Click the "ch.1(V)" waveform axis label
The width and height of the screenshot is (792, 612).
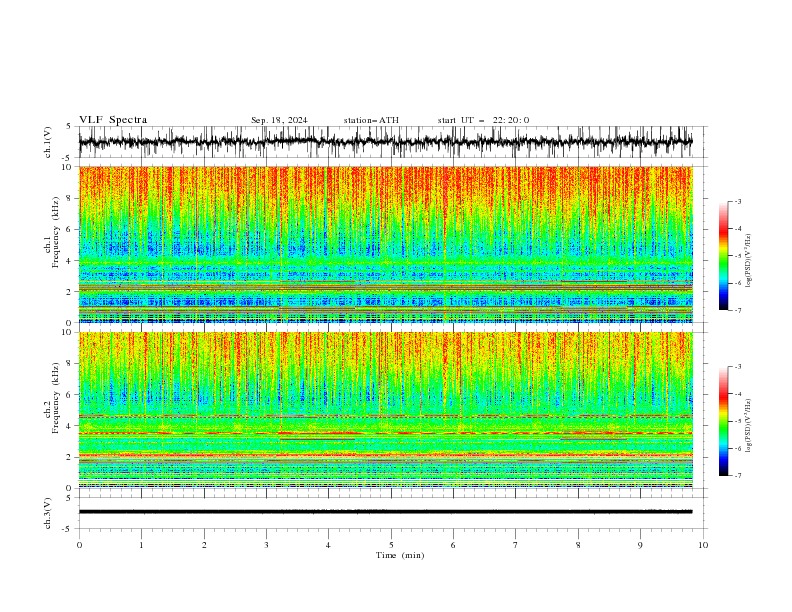click(48, 142)
